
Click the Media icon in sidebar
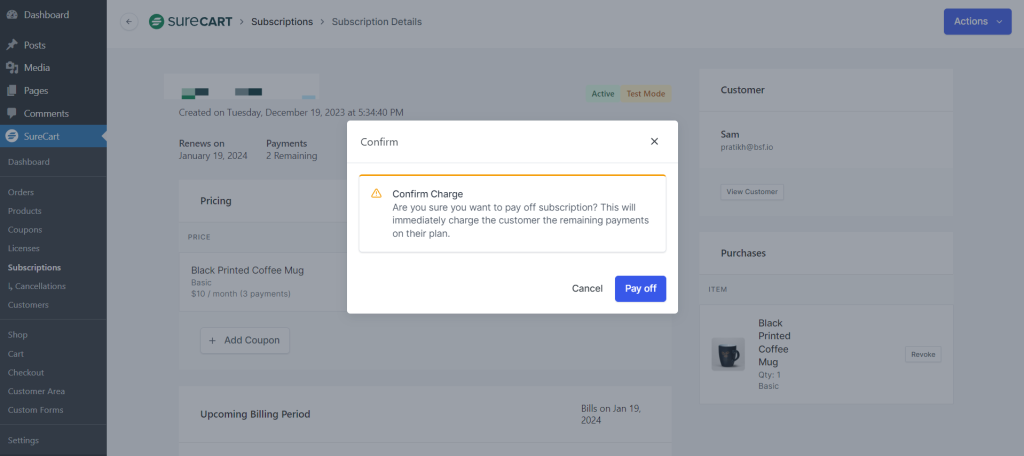tap(12, 68)
